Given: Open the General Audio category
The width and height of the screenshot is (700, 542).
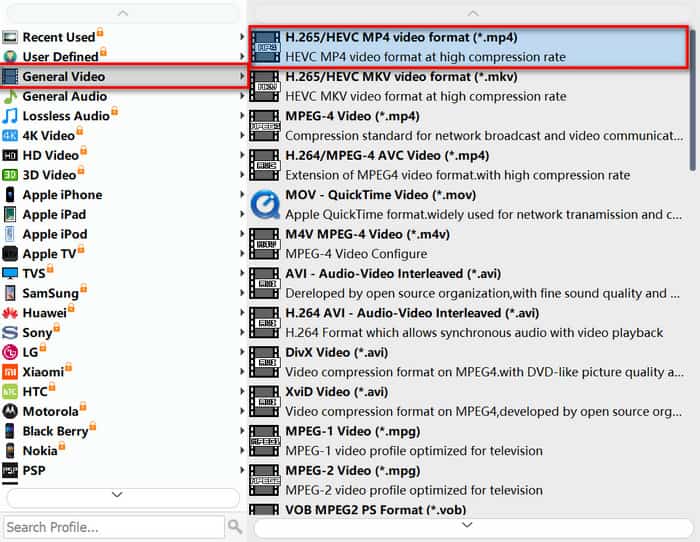Looking at the screenshot, I should point(124,96).
